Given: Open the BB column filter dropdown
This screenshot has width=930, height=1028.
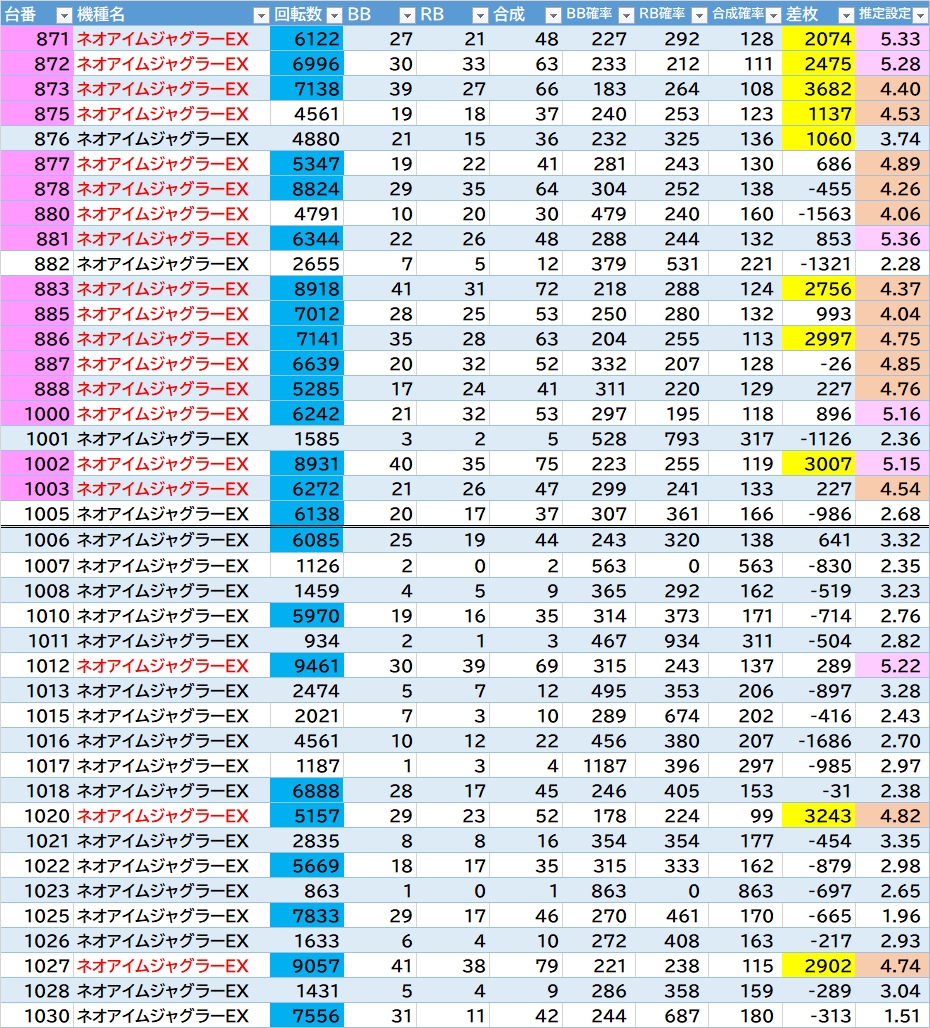Looking at the screenshot, I should coord(407,15).
